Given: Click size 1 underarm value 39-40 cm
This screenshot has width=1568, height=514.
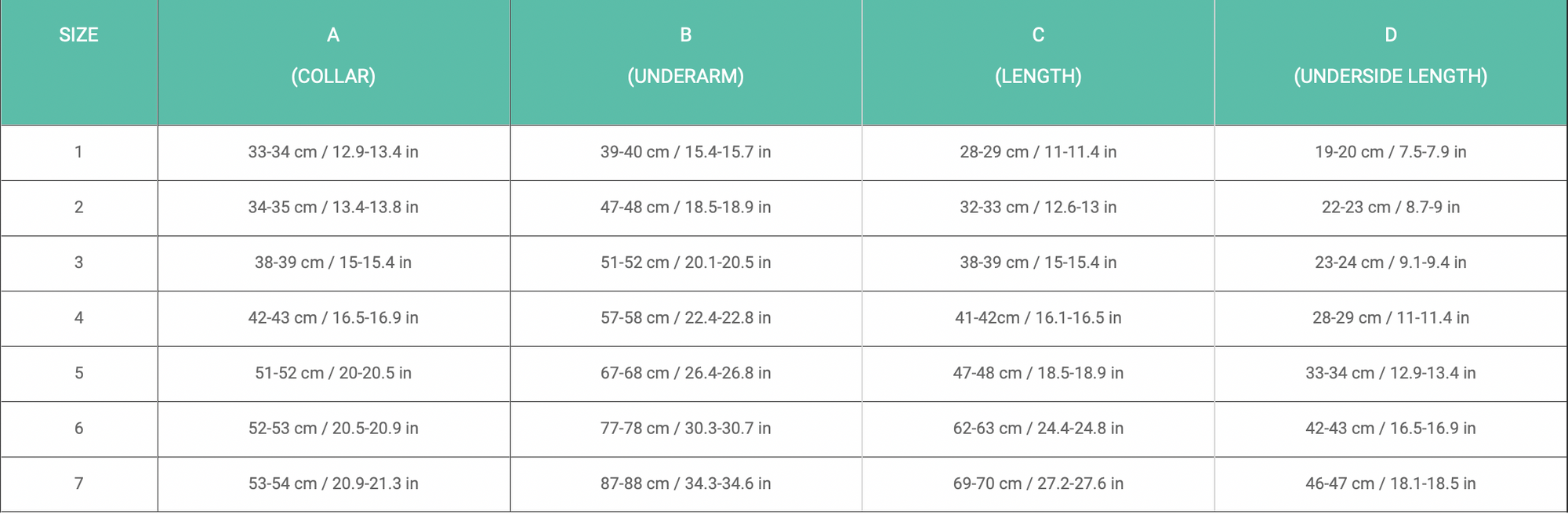Looking at the screenshot, I should coord(685,152).
